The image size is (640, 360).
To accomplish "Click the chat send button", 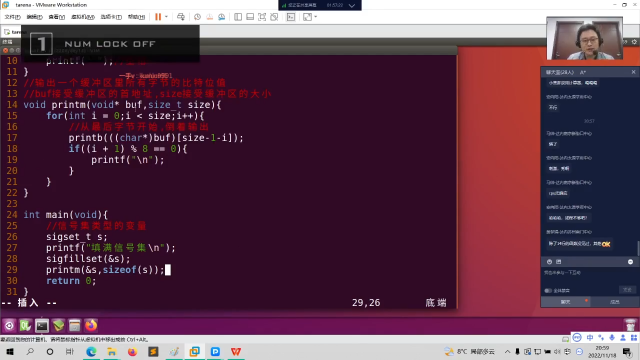I will coord(627,290).
